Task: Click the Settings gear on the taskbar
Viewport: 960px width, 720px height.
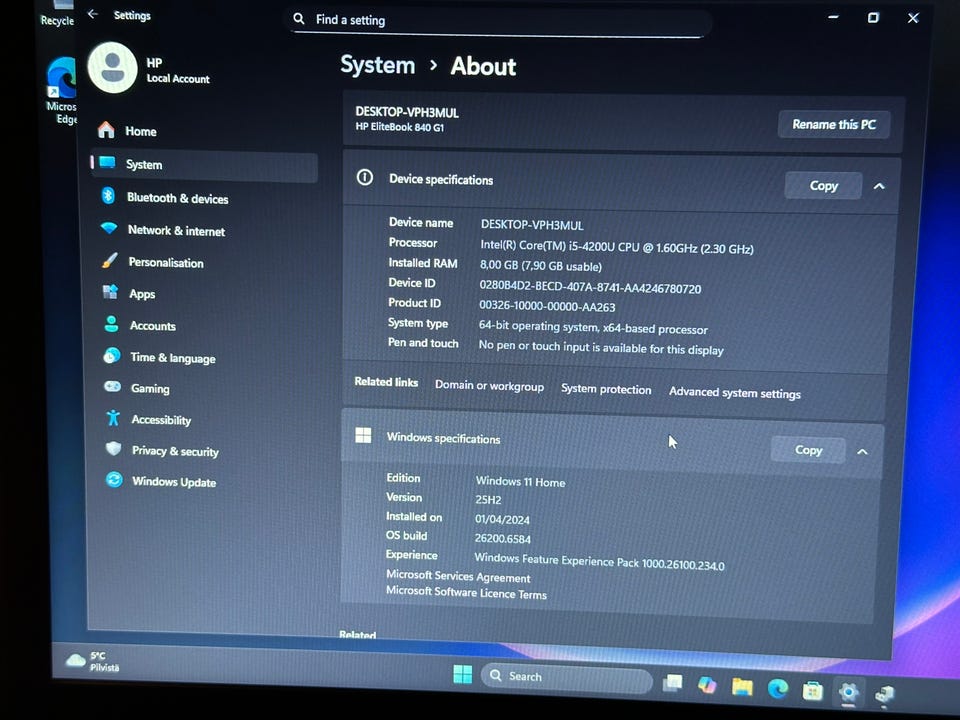Action: click(848, 693)
